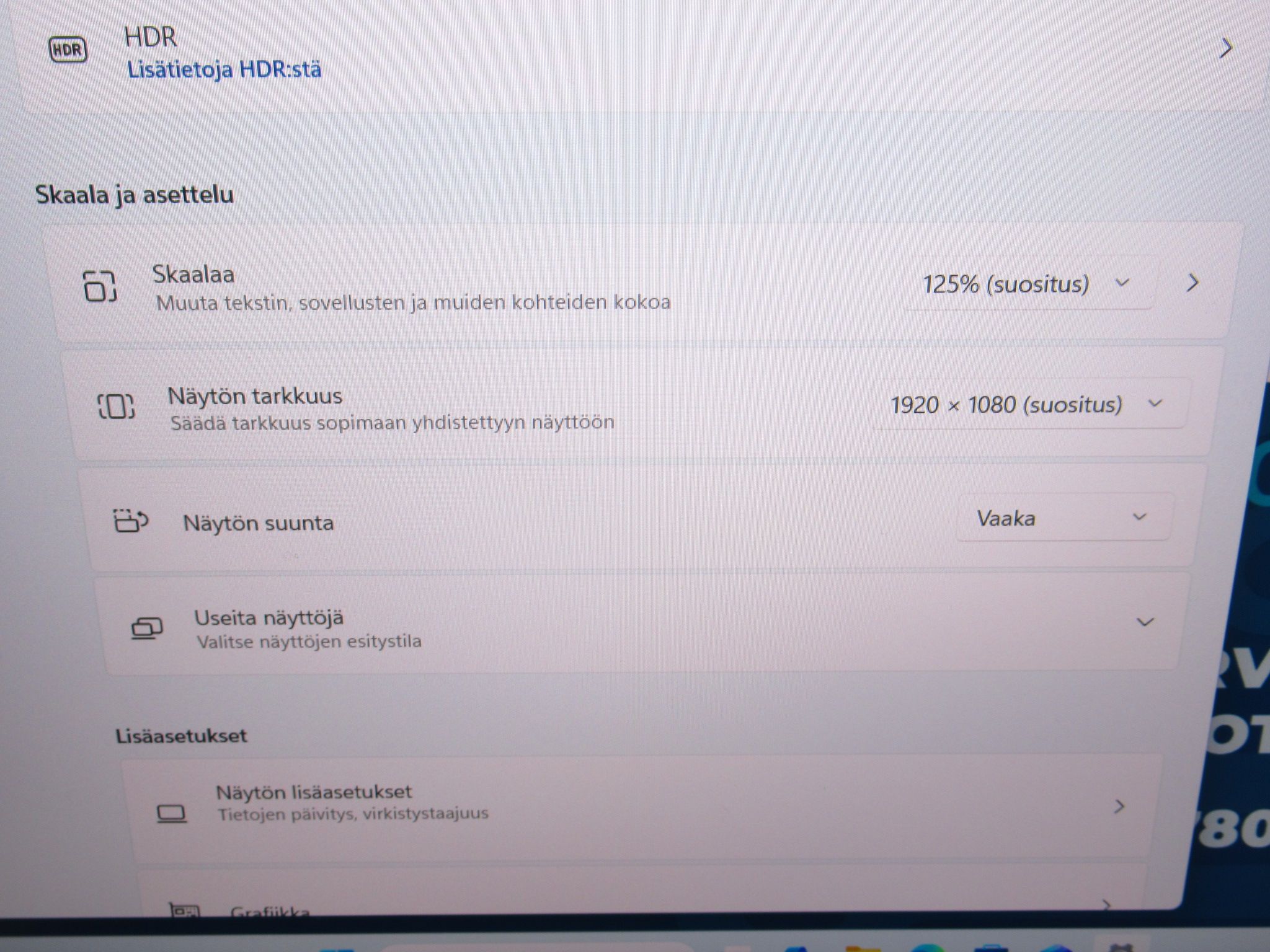The width and height of the screenshot is (1270, 952).
Task: Click the Skaalaa scale icon
Action: (100, 286)
